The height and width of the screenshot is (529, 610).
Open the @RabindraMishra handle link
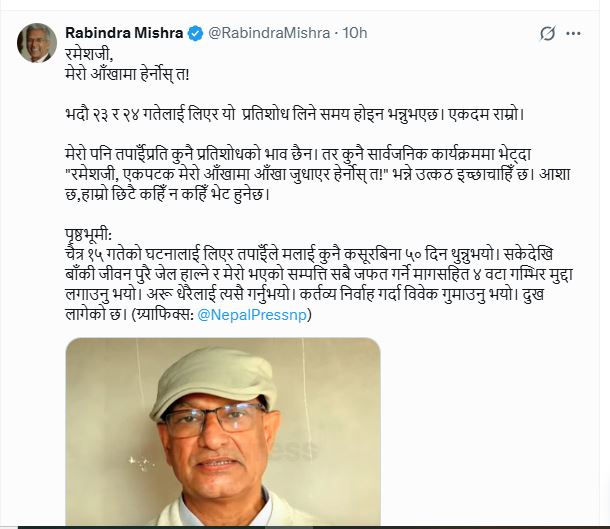(x=269, y=33)
